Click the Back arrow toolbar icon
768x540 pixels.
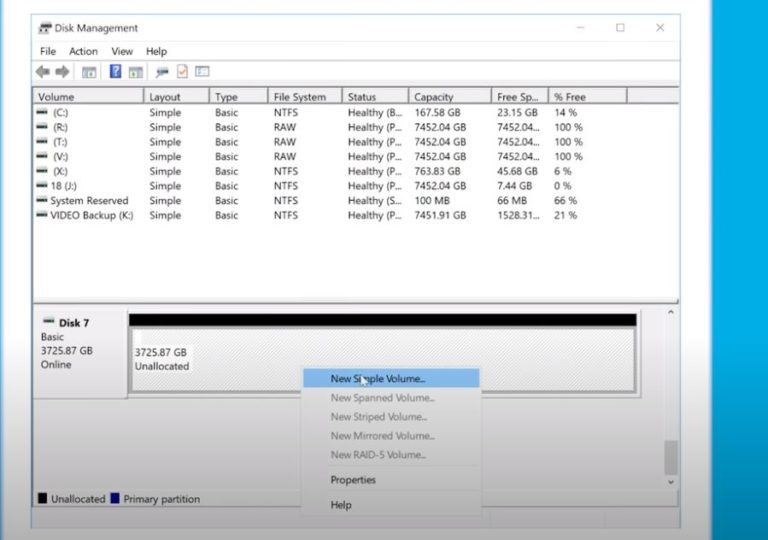[42, 72]
